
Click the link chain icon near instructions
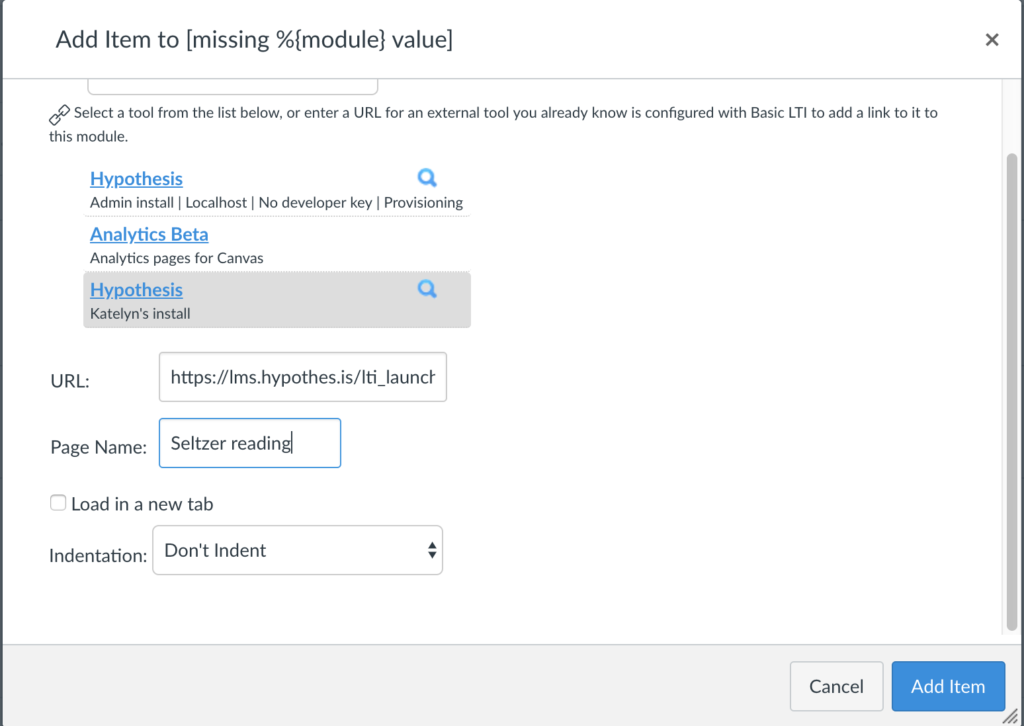(59, 114)
